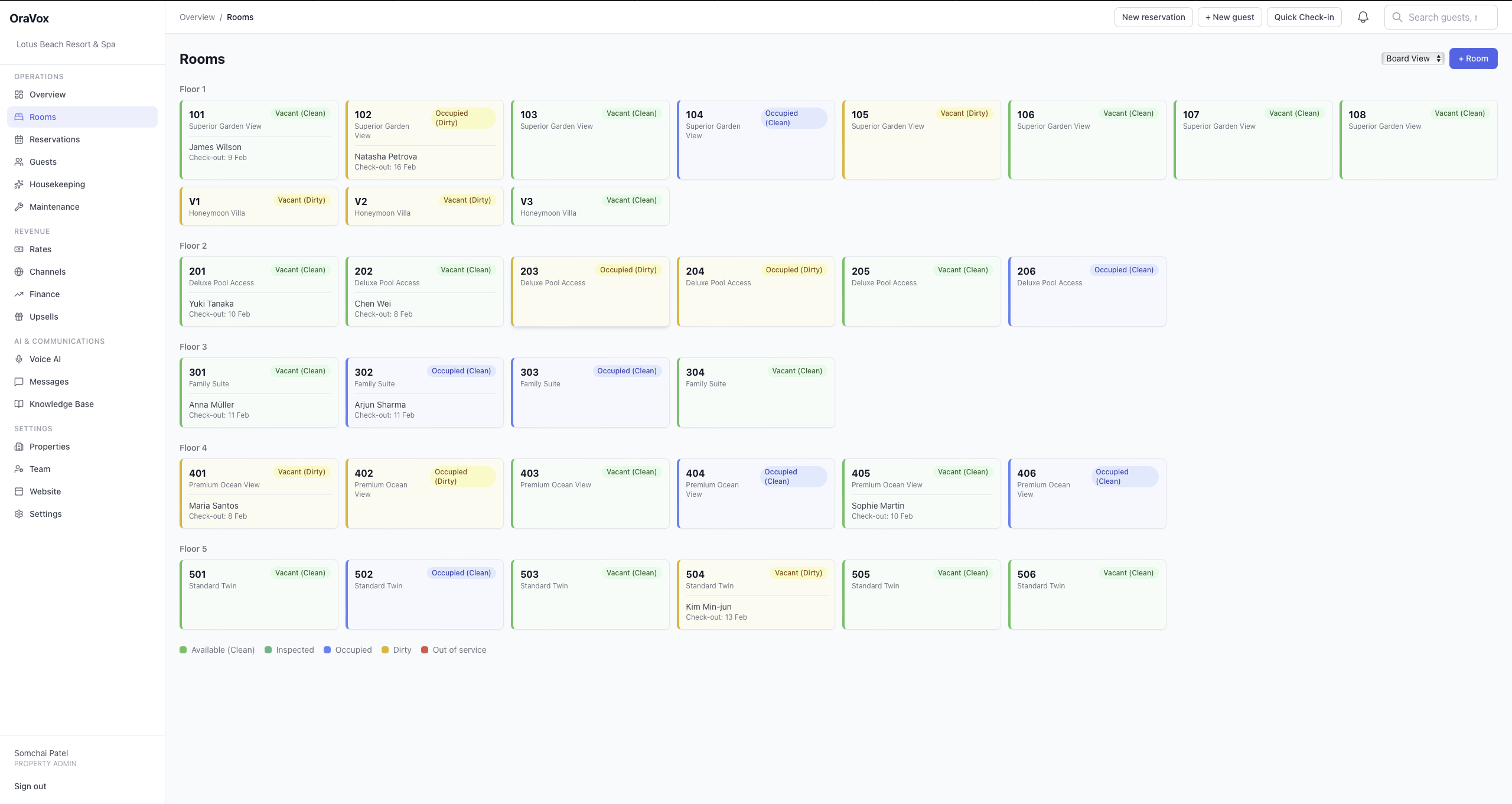Screen dimensions: 1512x804
Task: Select the Housekeeping icon in sidebar
Action: coord(18,184)
